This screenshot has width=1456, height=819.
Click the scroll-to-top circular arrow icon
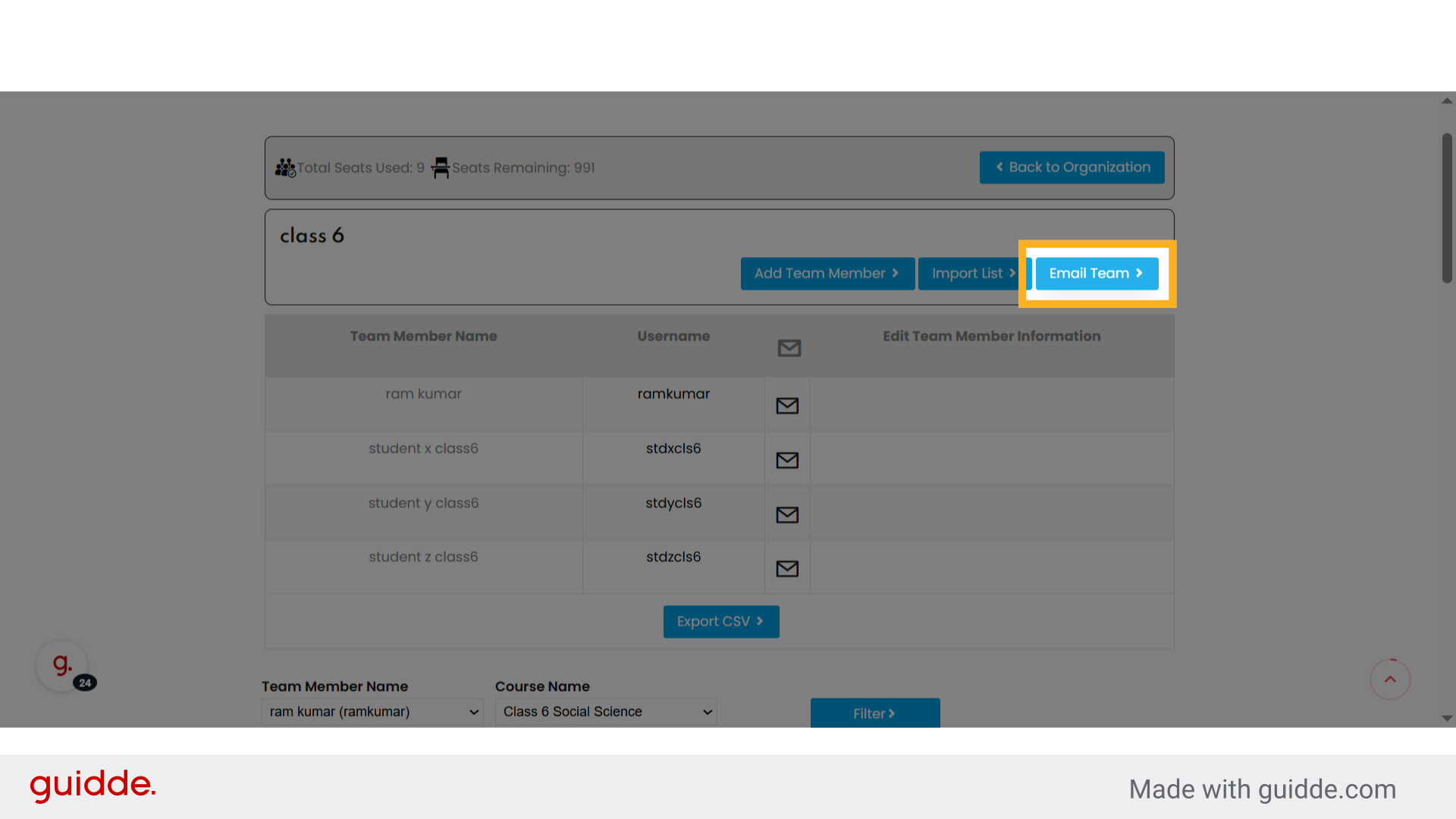[1389, 679]
